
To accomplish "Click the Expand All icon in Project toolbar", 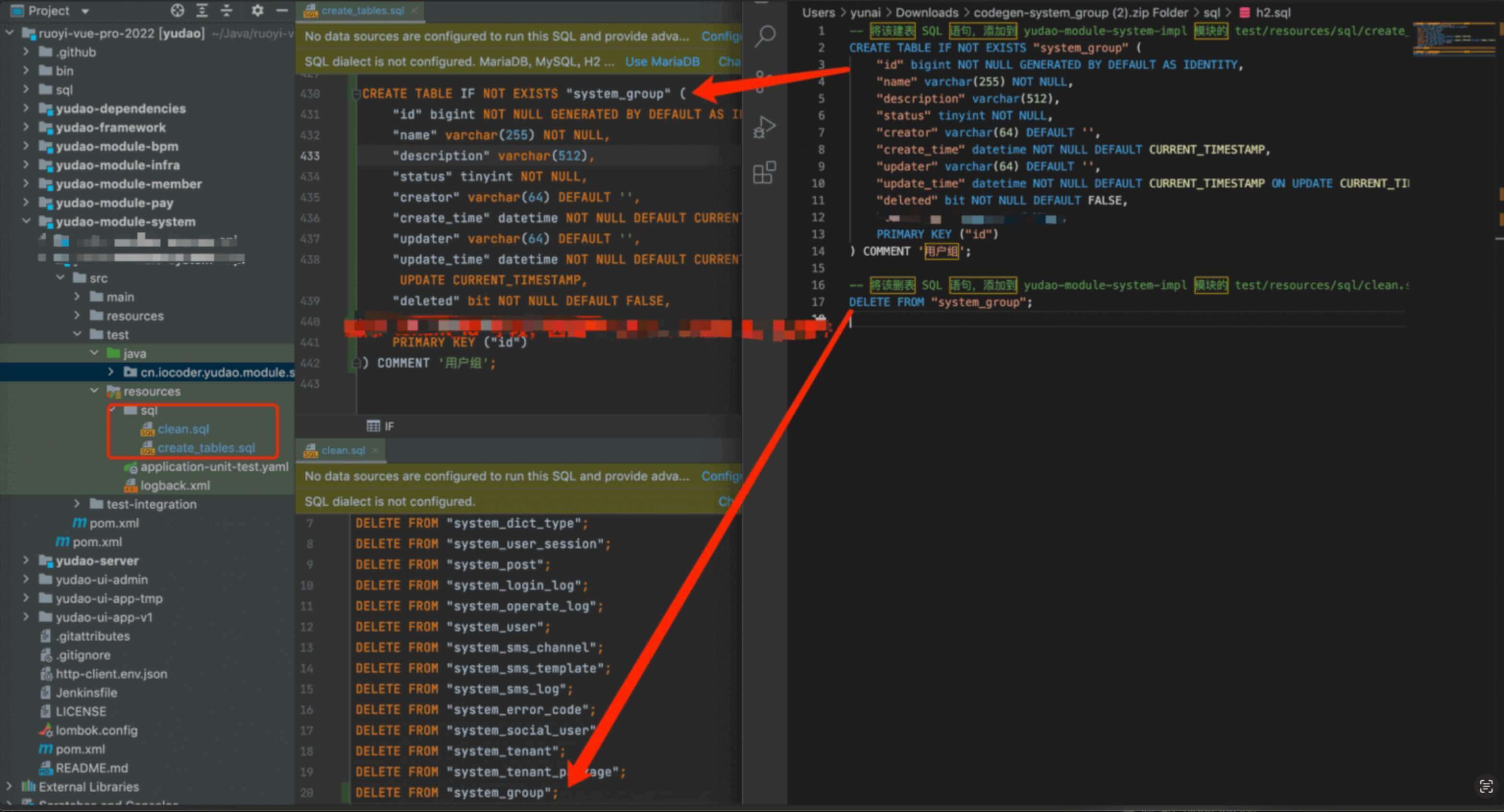I will (x=202, y=11).
